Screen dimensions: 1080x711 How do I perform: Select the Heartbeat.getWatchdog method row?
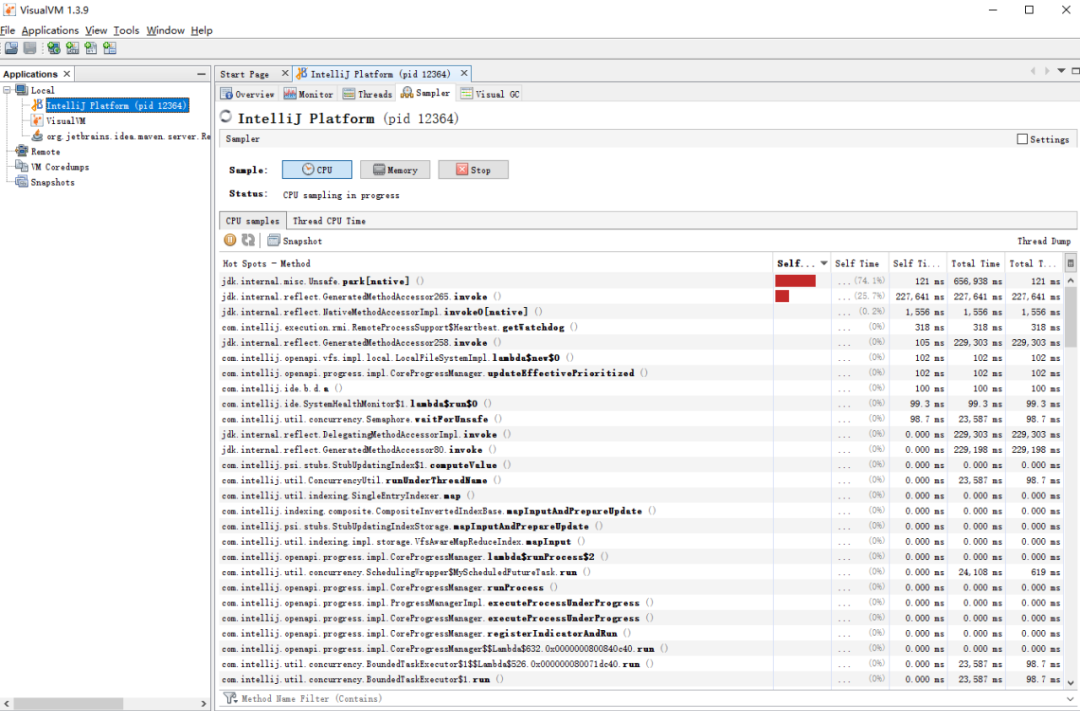coord(641,327)
